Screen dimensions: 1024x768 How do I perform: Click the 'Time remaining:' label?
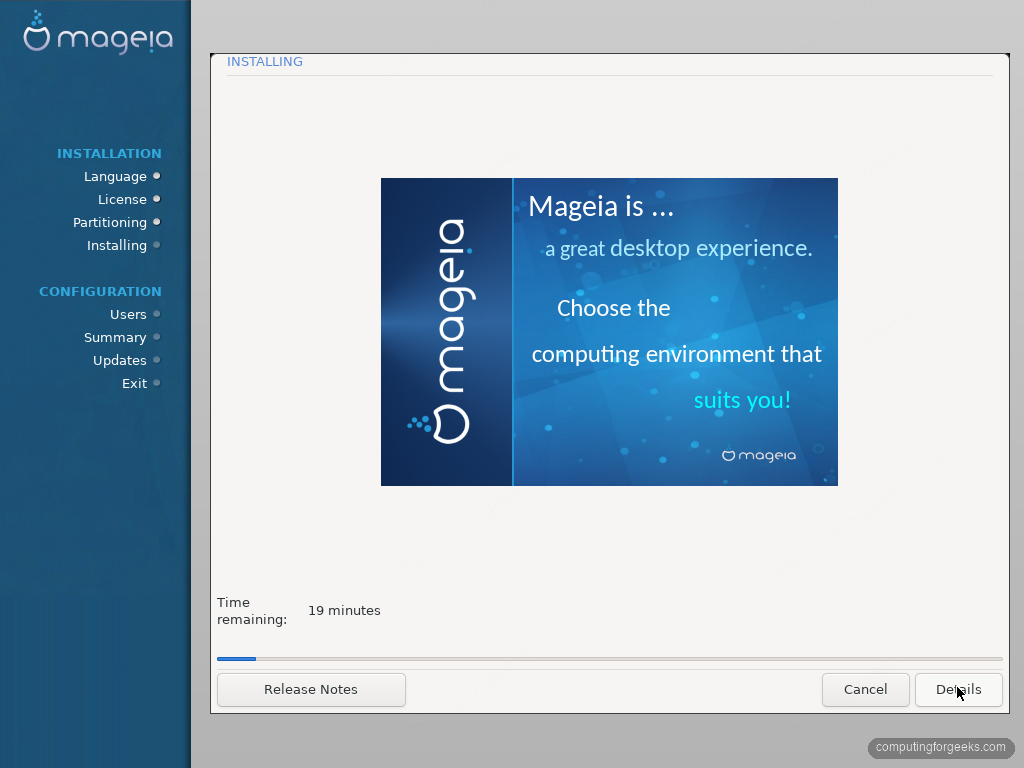coord(252,611)
